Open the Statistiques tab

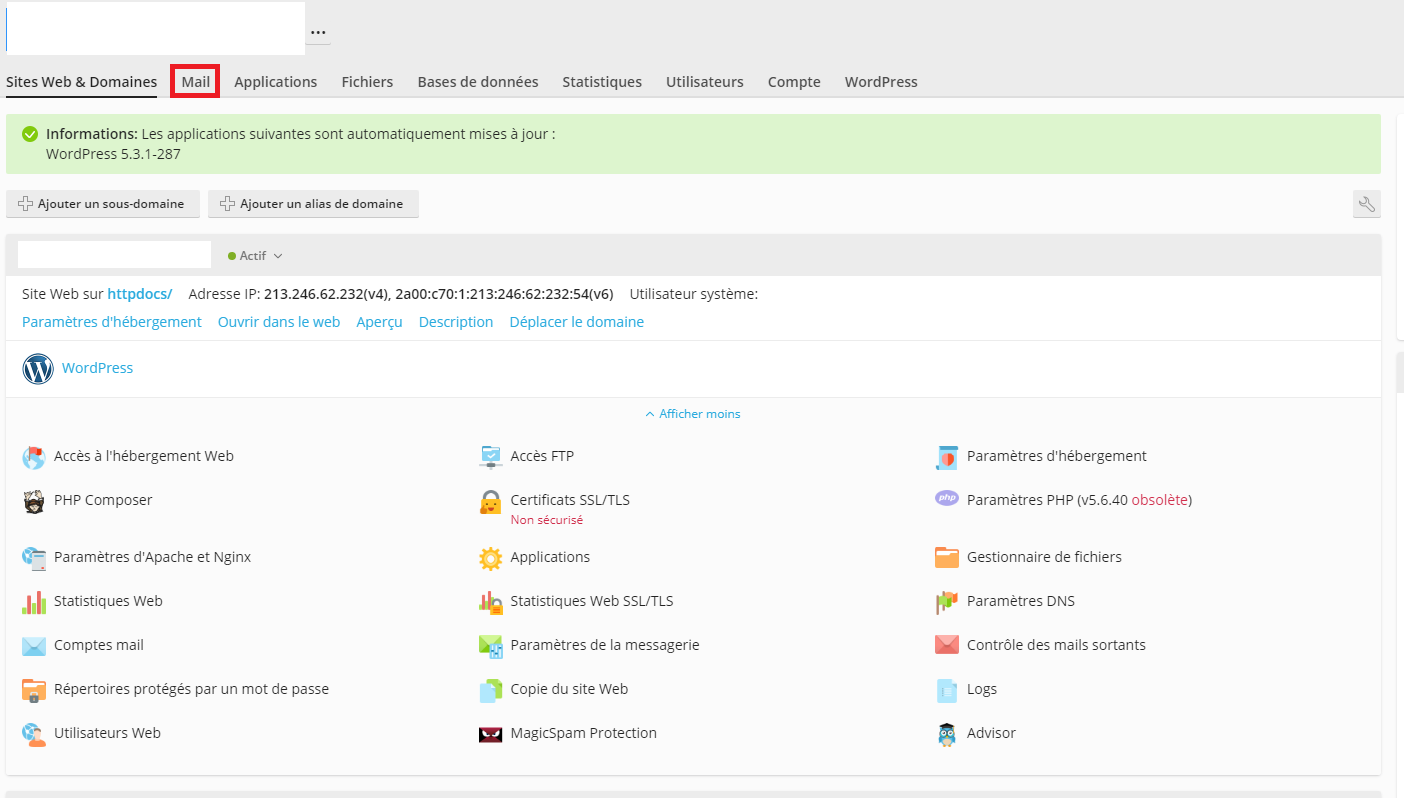pos(602,82)
